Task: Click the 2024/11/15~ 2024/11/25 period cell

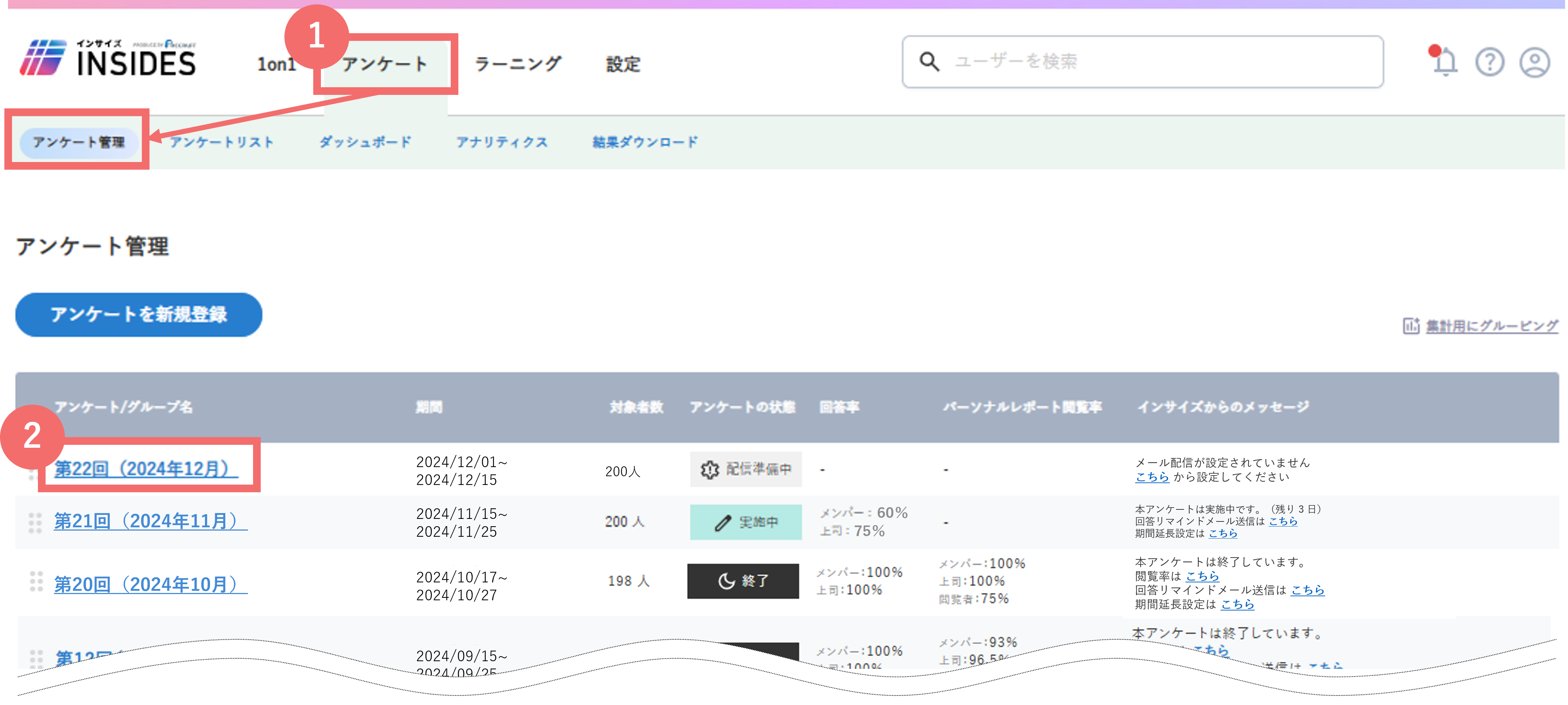Action: (x=461, y=523)
